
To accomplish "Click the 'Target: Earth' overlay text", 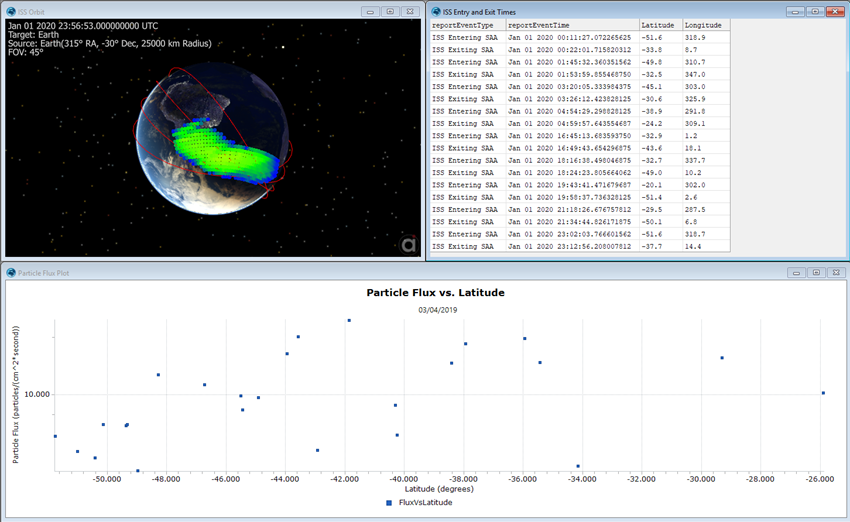I will [x=33, y=35].
